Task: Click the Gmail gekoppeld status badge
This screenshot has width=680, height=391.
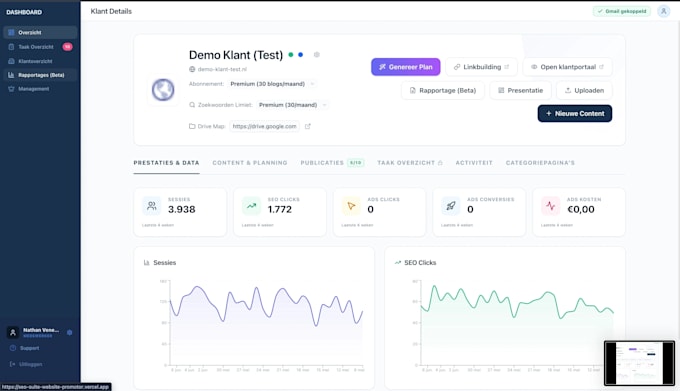Action: pos(621,11)
